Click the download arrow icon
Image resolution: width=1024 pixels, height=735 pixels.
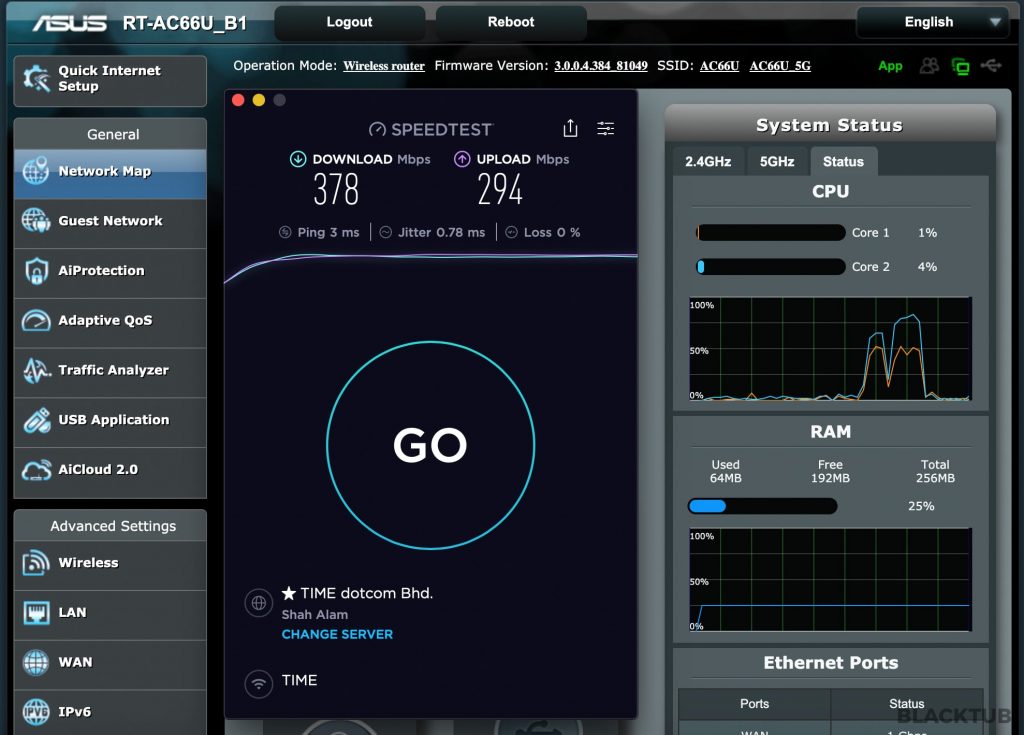298,159
